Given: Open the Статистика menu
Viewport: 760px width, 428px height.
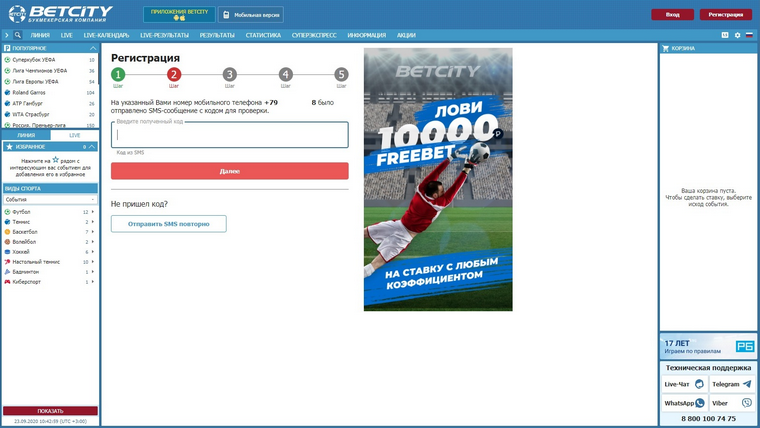Looking at the screenshot, I should tap(263, 35).
